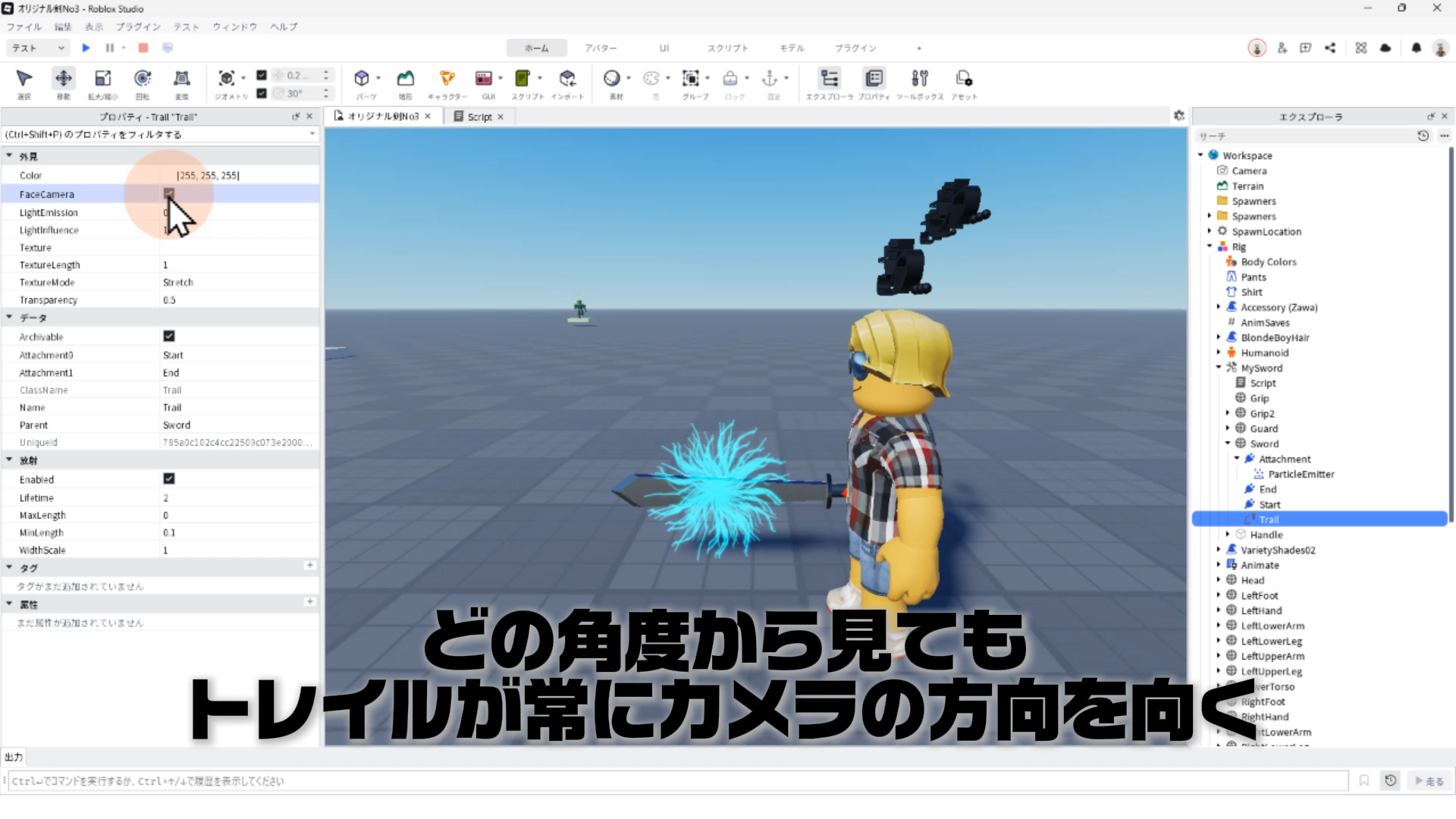Open the Explorer panel toolbar icon

point(830,78)
